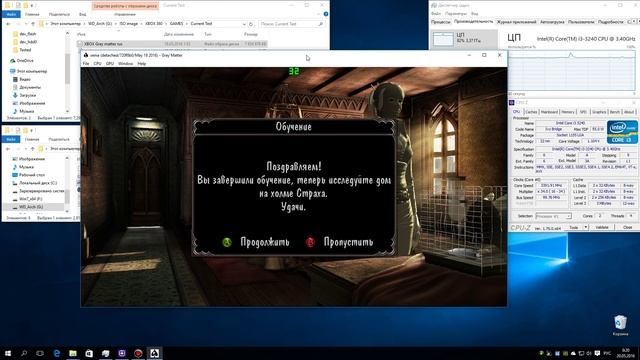Open the CPU menu in Xenia window
640x360 pixels.
(x=97, y=64)
